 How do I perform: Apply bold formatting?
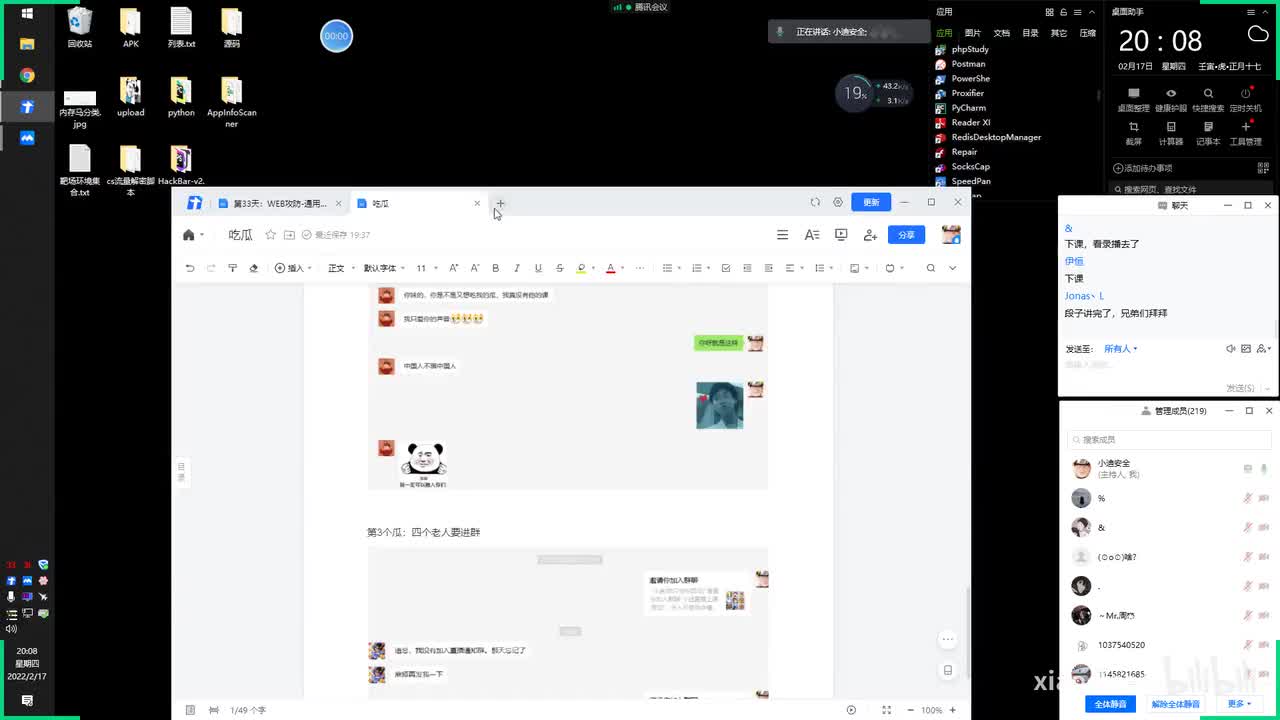pyautogui.click(x=495, y=268)
